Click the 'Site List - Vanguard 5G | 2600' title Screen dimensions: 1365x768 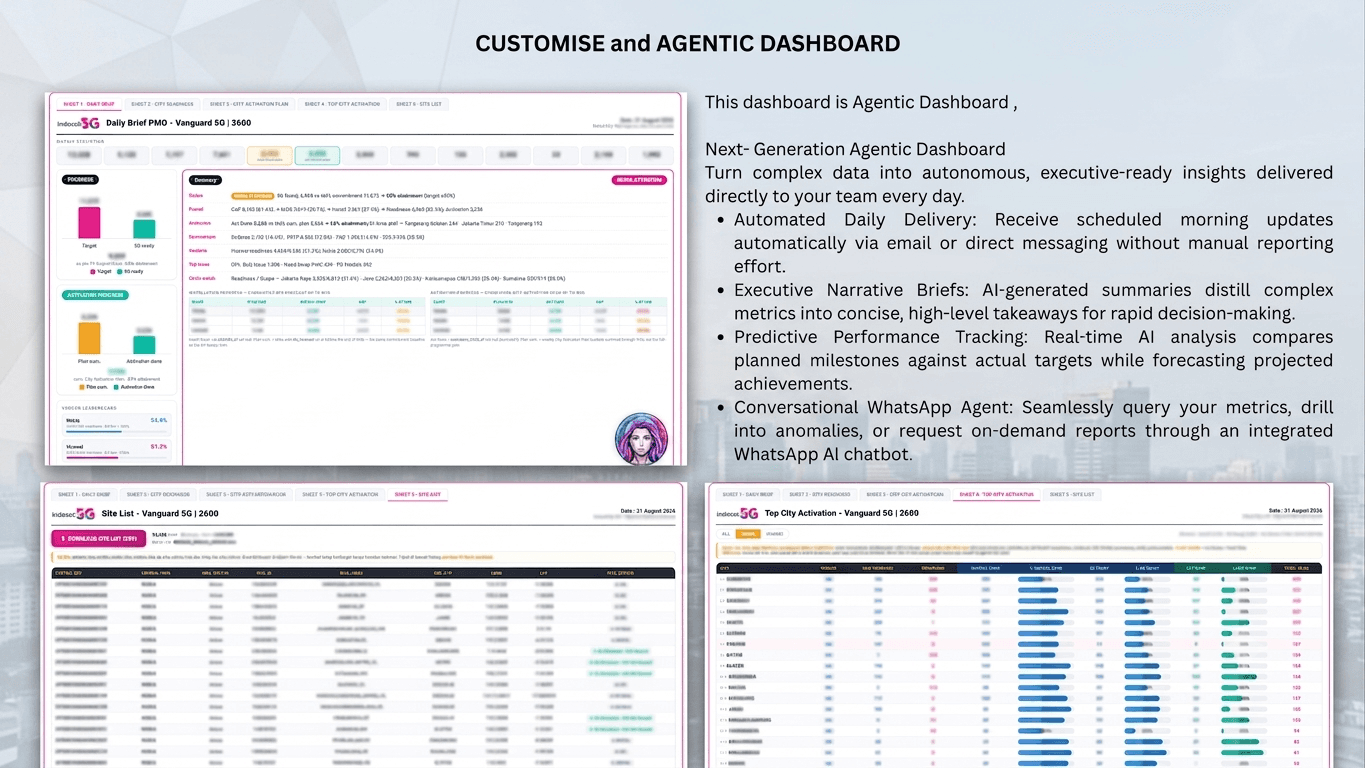[160, 514]
